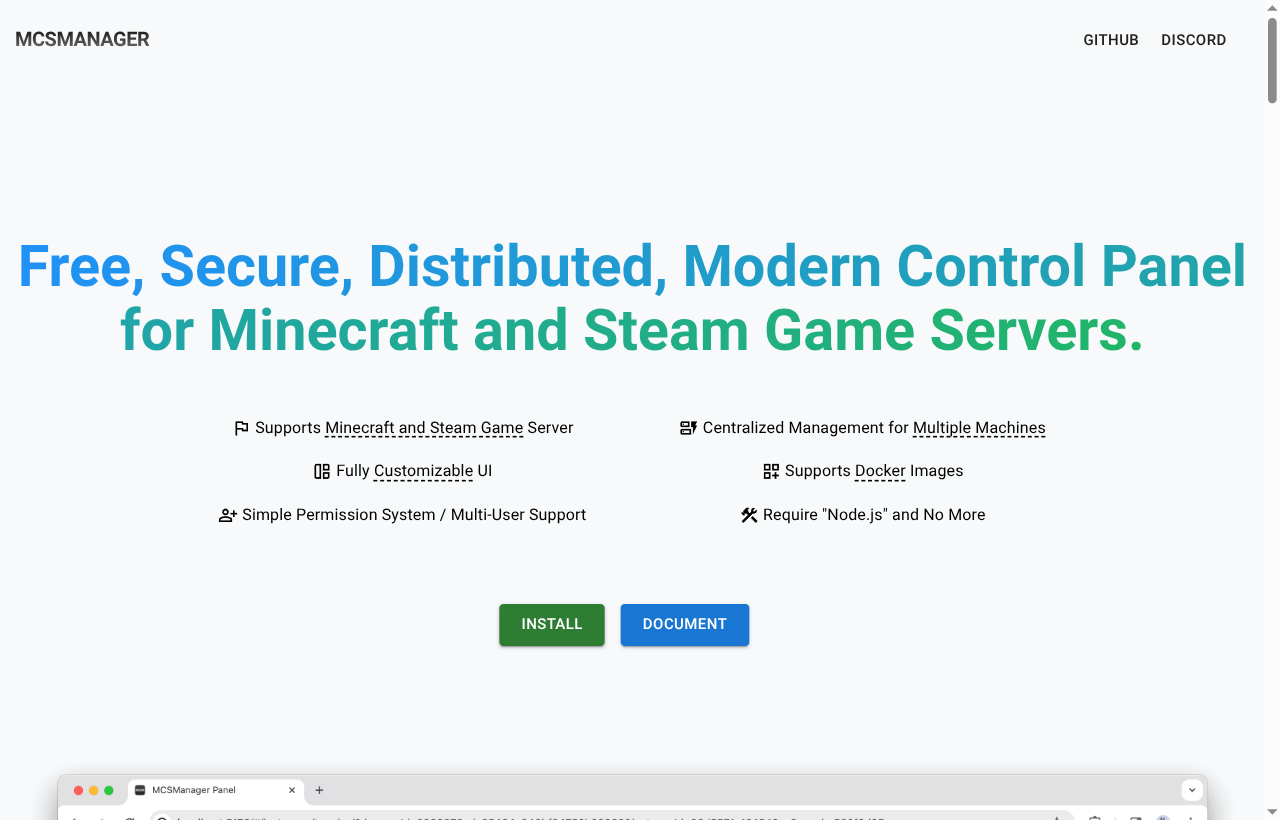Click the flag icon beside Supports Minecraft
The height and width of the screenshot is (820, 1280).
point(241,428)
